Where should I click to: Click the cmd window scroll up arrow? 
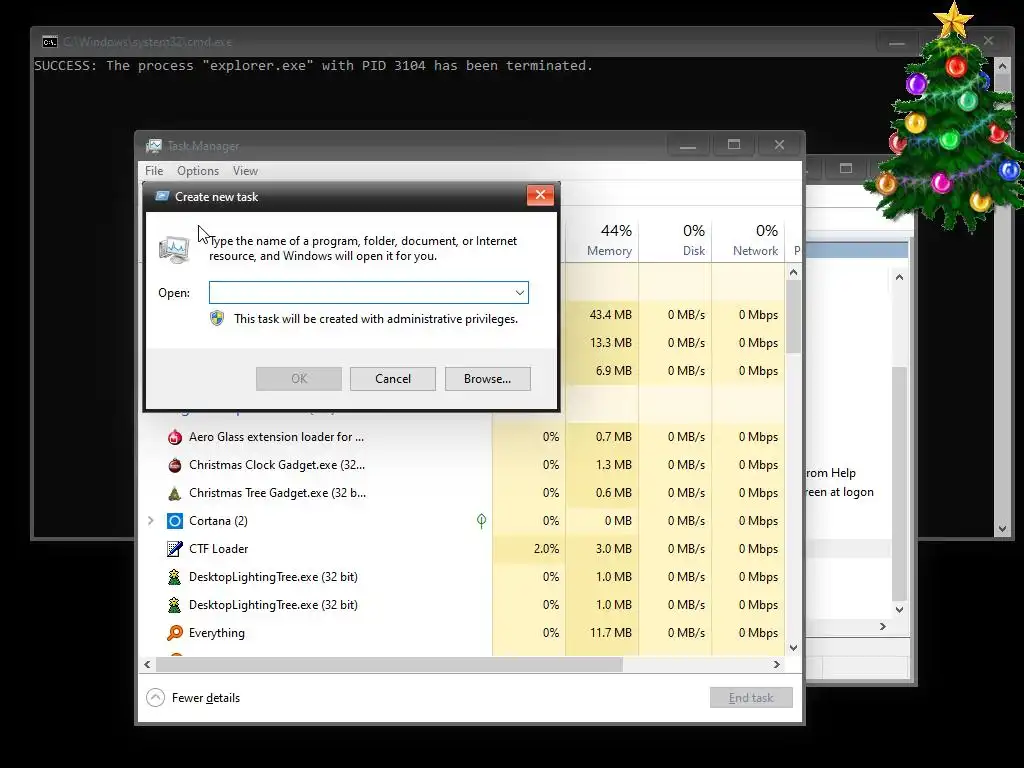pos(1002,65)
